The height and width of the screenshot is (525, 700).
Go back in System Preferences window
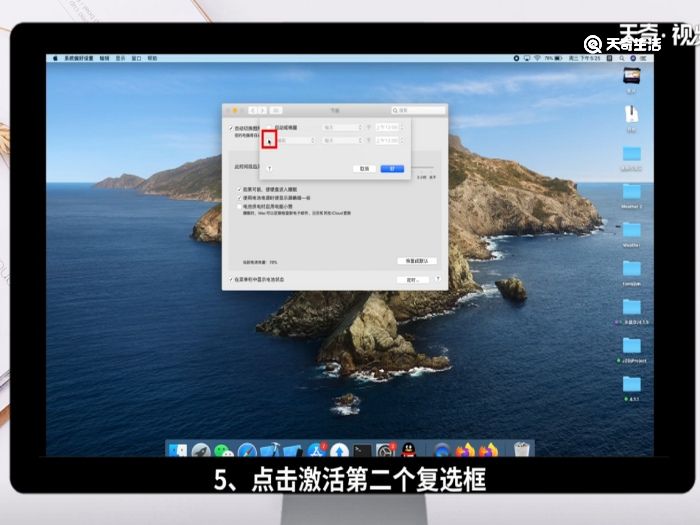pos(253,110)
